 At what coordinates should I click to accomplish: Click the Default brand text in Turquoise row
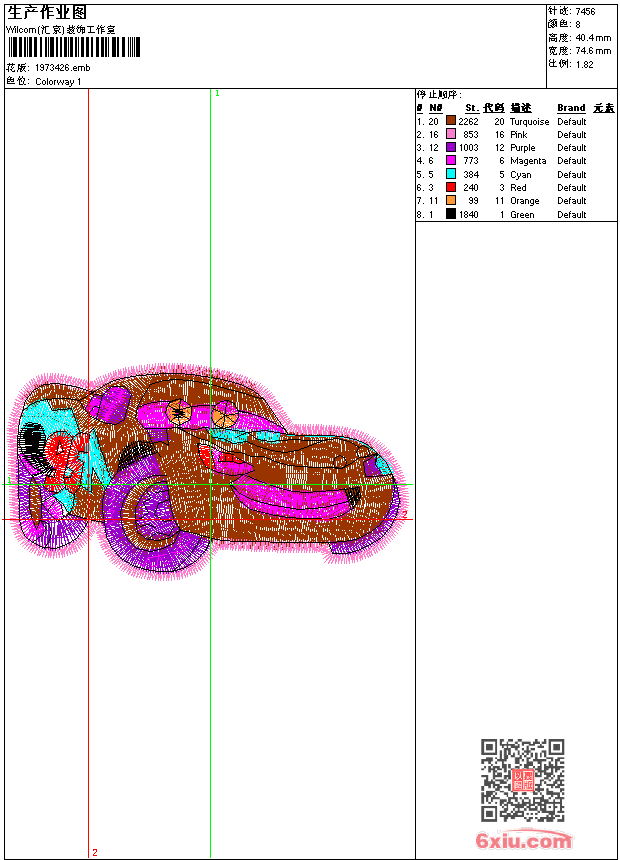[571, 122]
